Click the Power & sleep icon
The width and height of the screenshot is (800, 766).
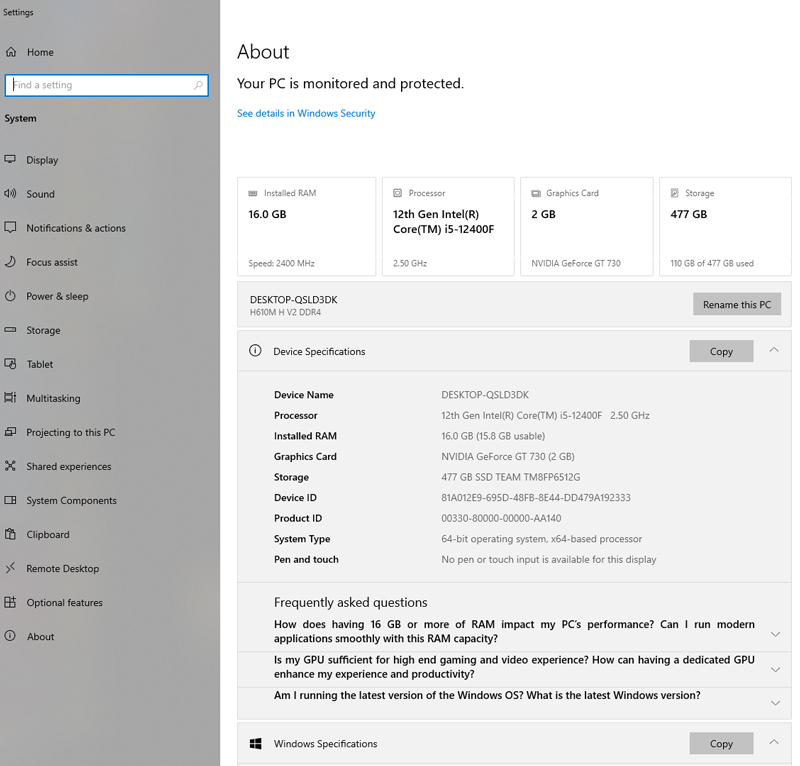(10, 296)
